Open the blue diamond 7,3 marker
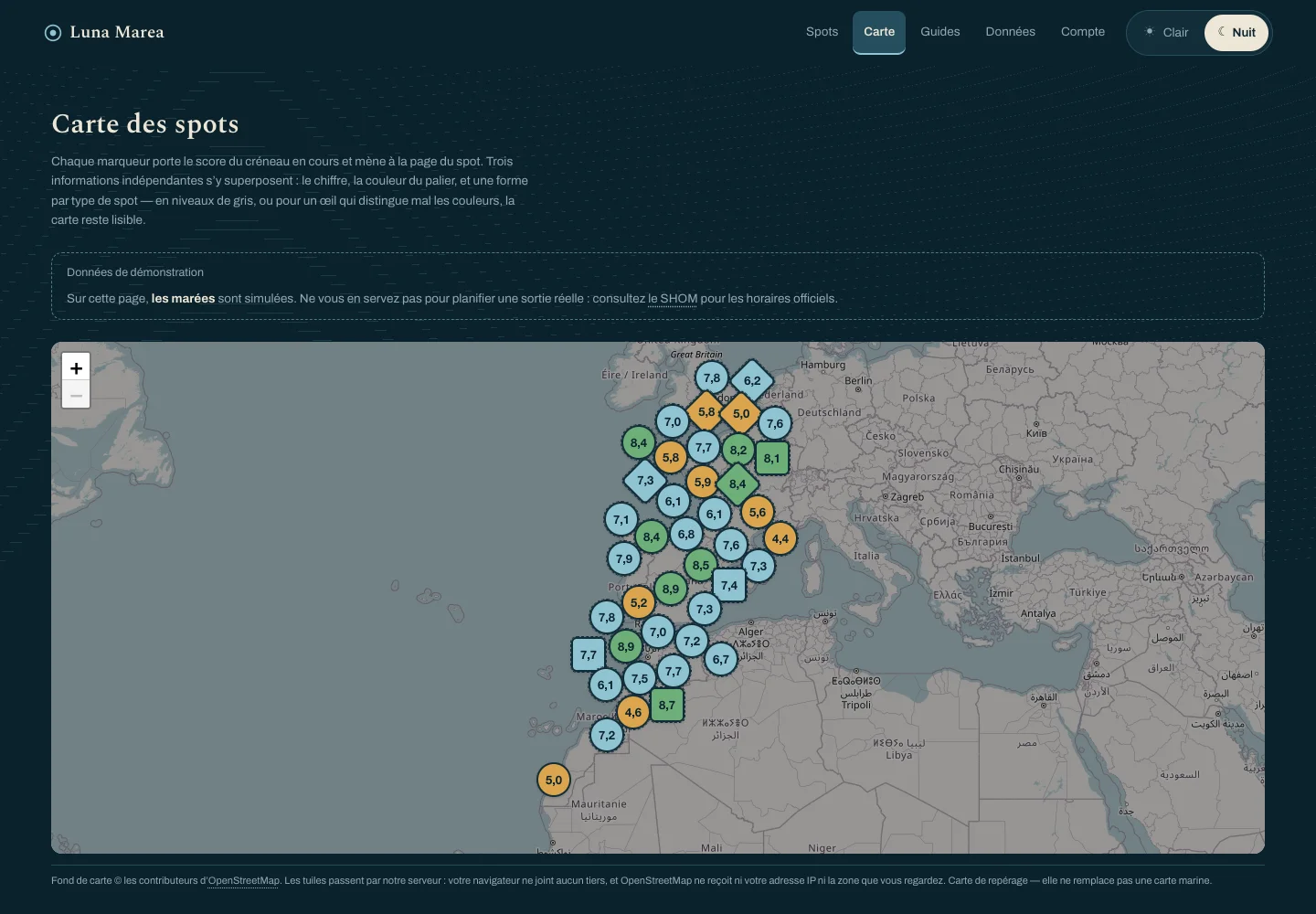1316x914 pixels. click(x=645, y=480)
